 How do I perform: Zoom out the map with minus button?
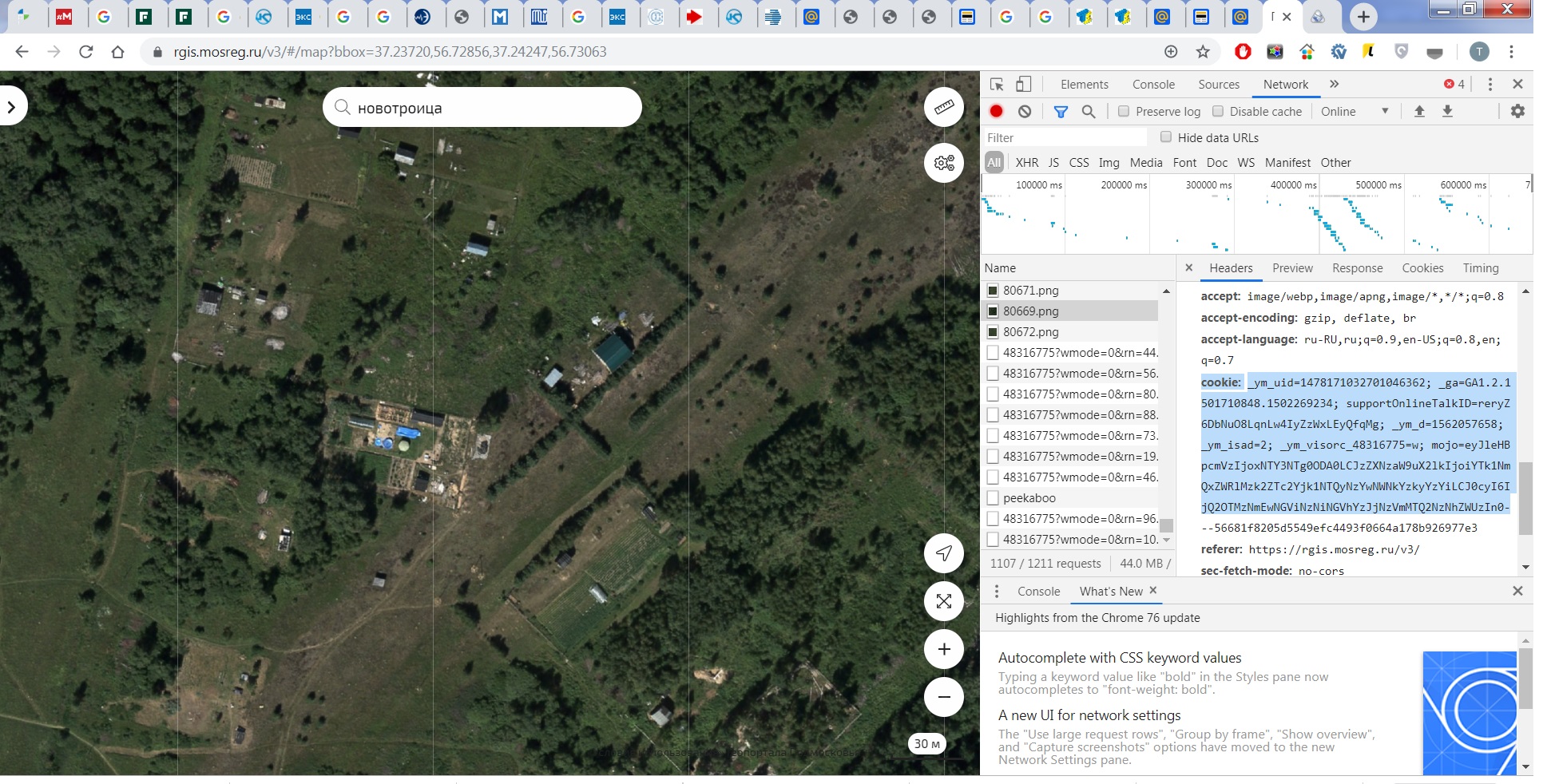(x=943, y=697)
